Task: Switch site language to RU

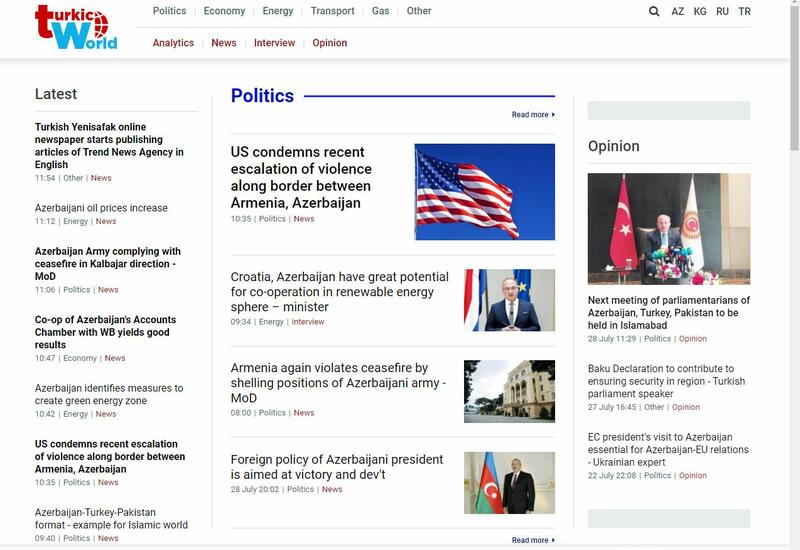Action: (x=722, y=11)
